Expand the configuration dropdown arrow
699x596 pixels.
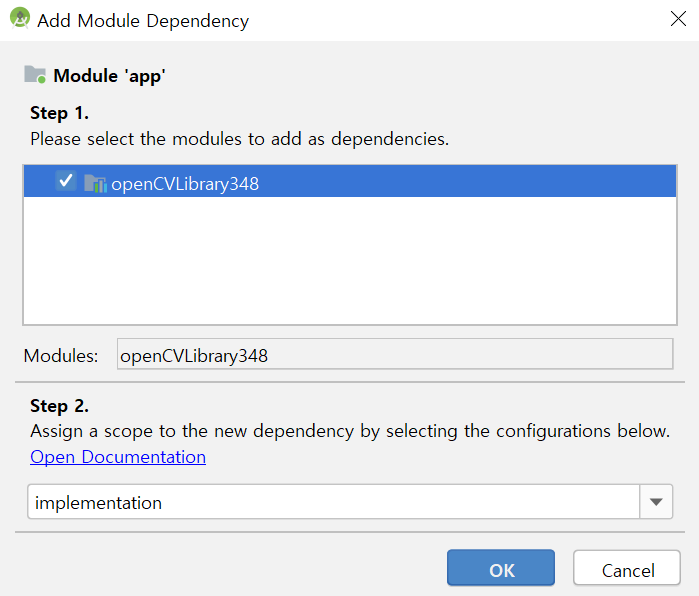pyautogui.click(x=656, y=502)
